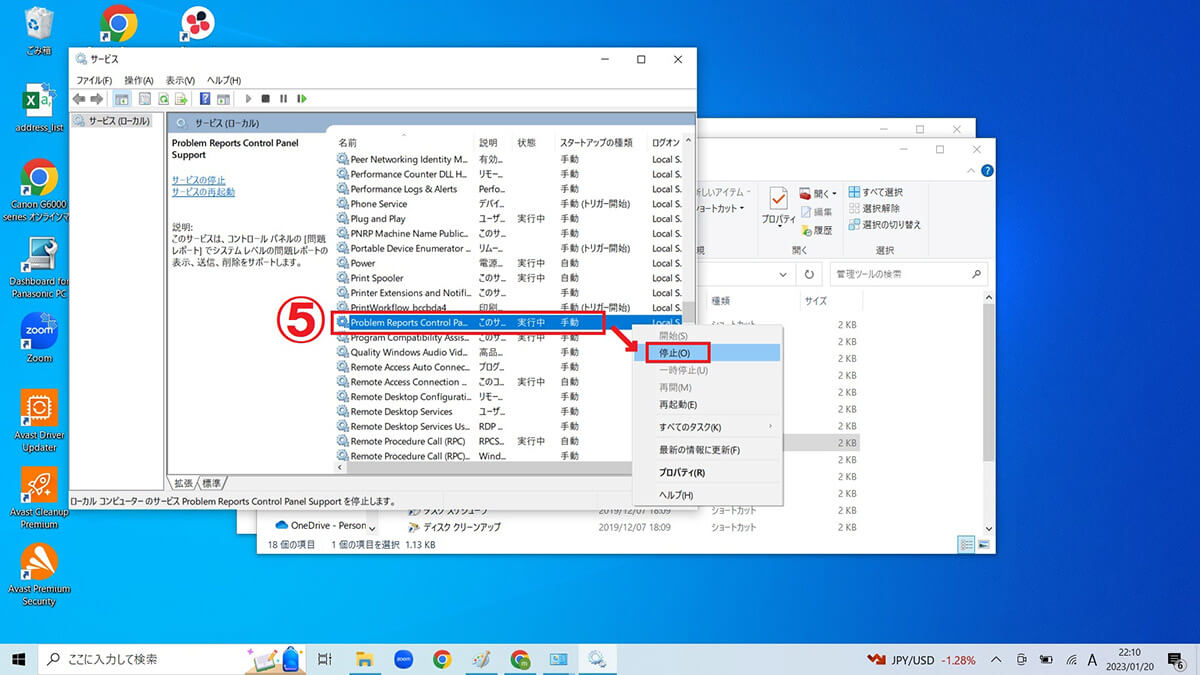The width and height of the screenshot is (1200, 675).
Task: Open Avast Driver Updater desktop icon
Action: coord(39,419)
